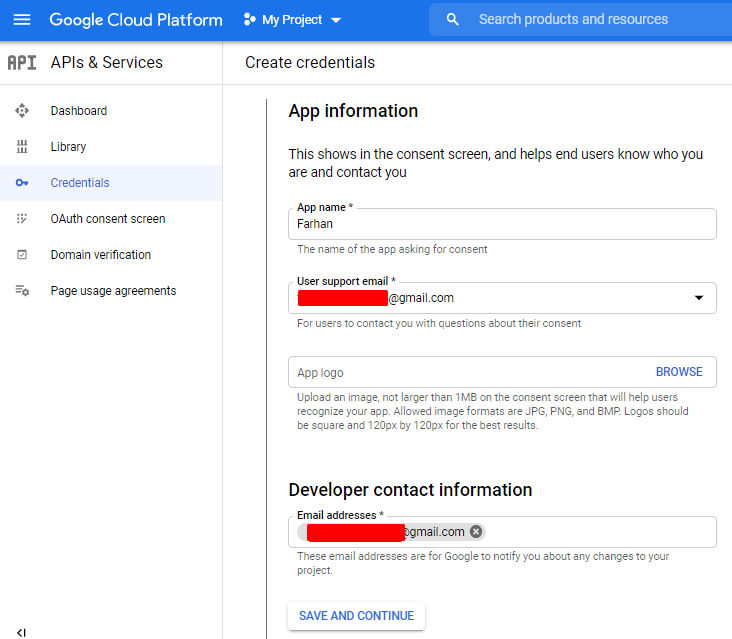The image size is (732, 639).
Task: Click the Google Cloud Platform logo
Action: click(x=136, y=20)
